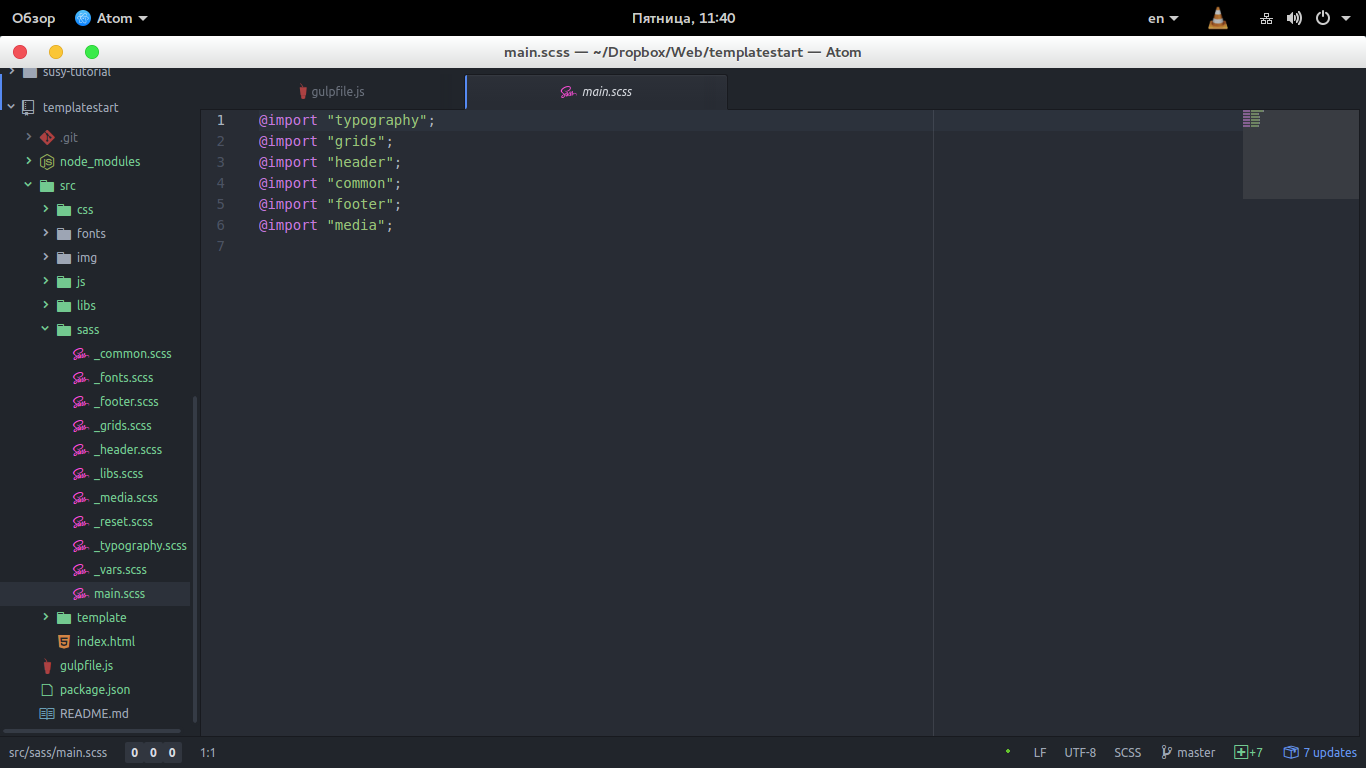Click line number 3 in the gutter

coord(221,162)
